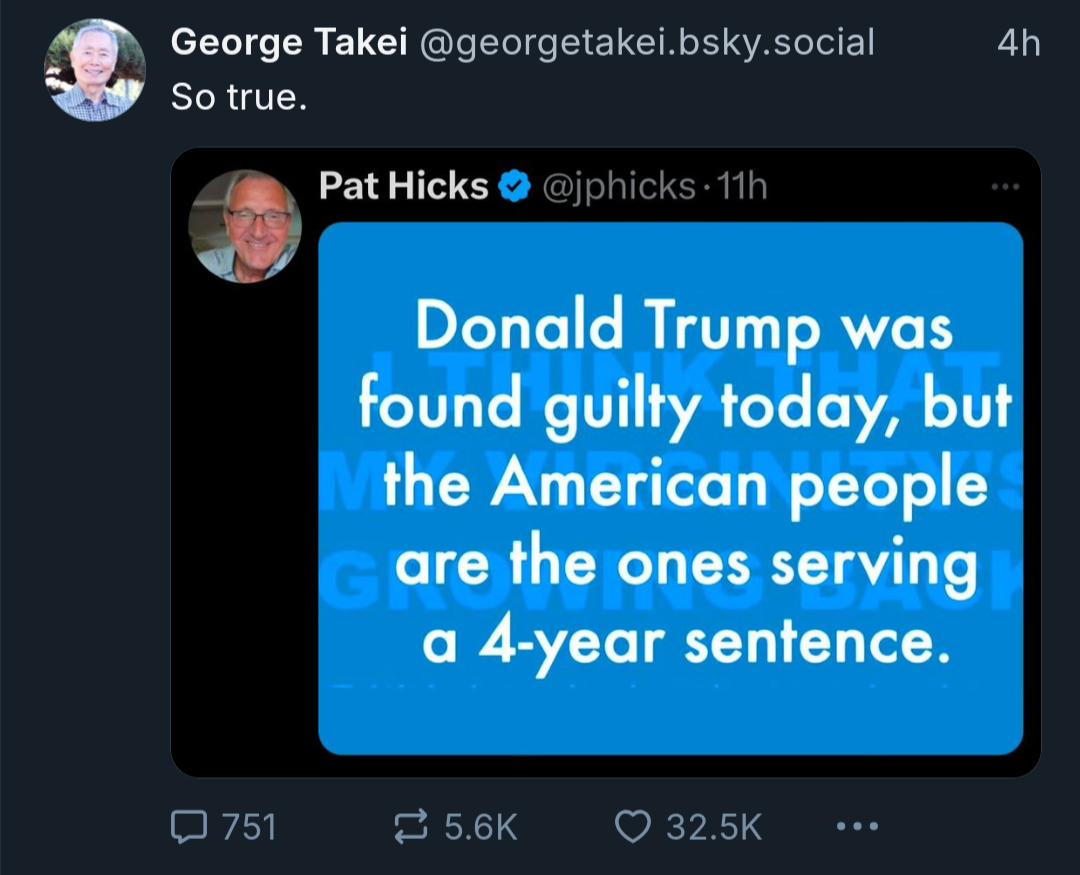Open George Takei's profile avatar
The width and height of the screenshot is (1080, 875).
(x=95, y=70)
